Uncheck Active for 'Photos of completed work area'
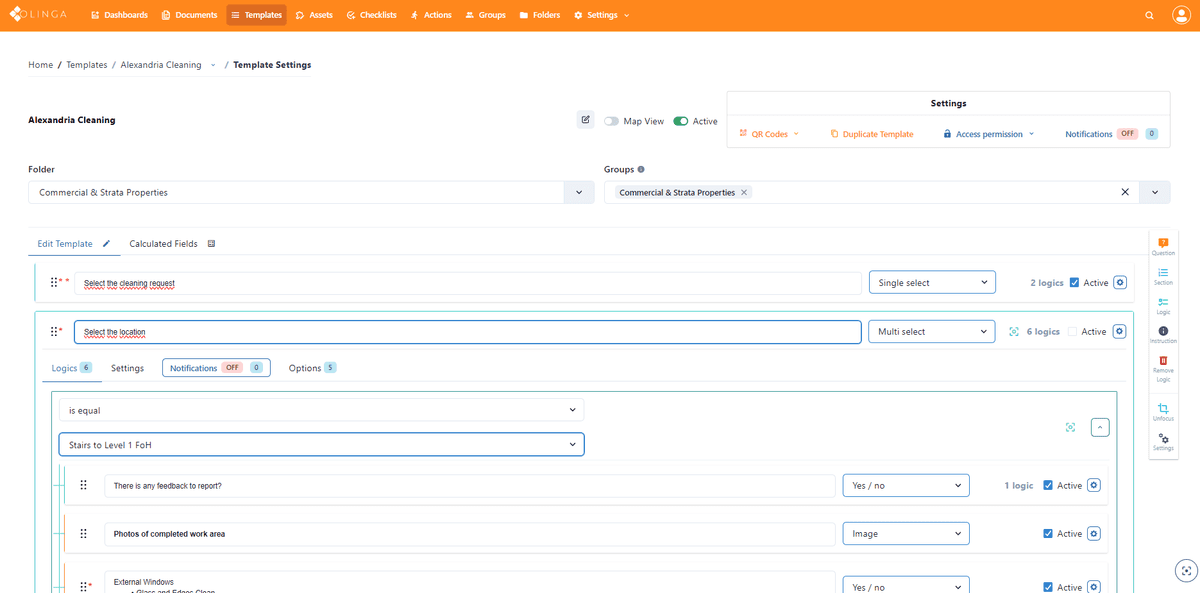This screenshot has height=593, width=1200. point(1047,534)
